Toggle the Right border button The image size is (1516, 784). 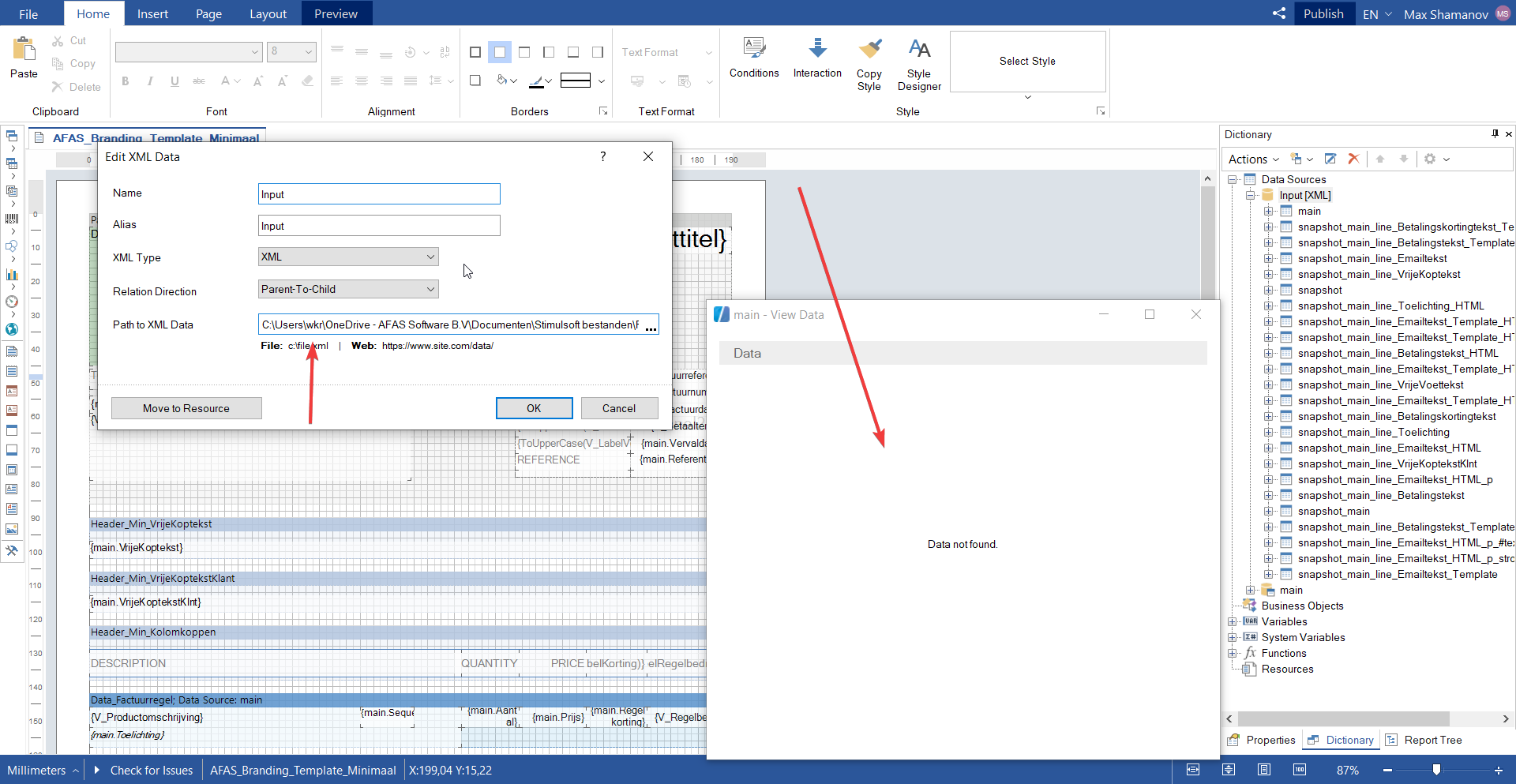[x=598, y=52]
